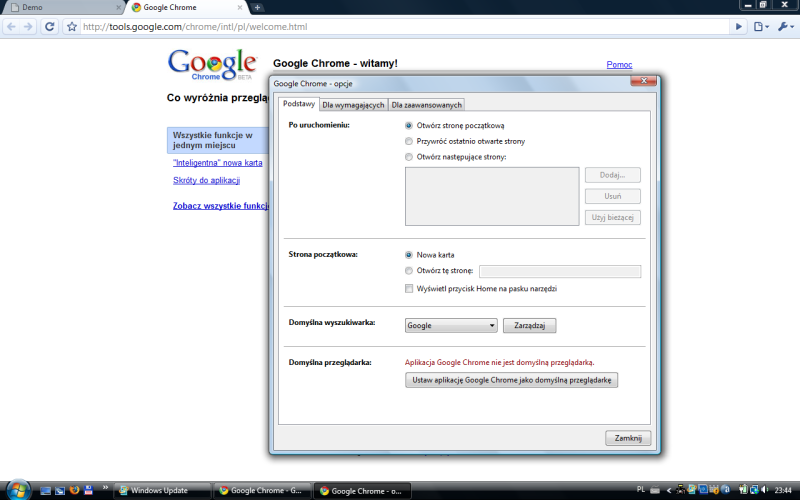Image resolution: width=800 pixels, height=500 pixels.
Task: Expand the quick launch overflow chevron
Action: [105, 488]
